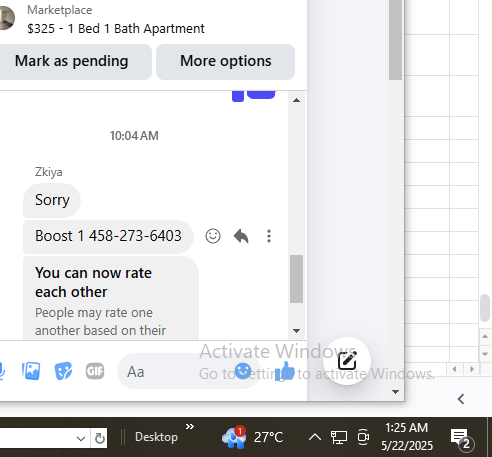Screen dimensions: 492x457
Task: Open clock showing 1:25 AM
Action: pyautogui.click(x=407, y=437)
